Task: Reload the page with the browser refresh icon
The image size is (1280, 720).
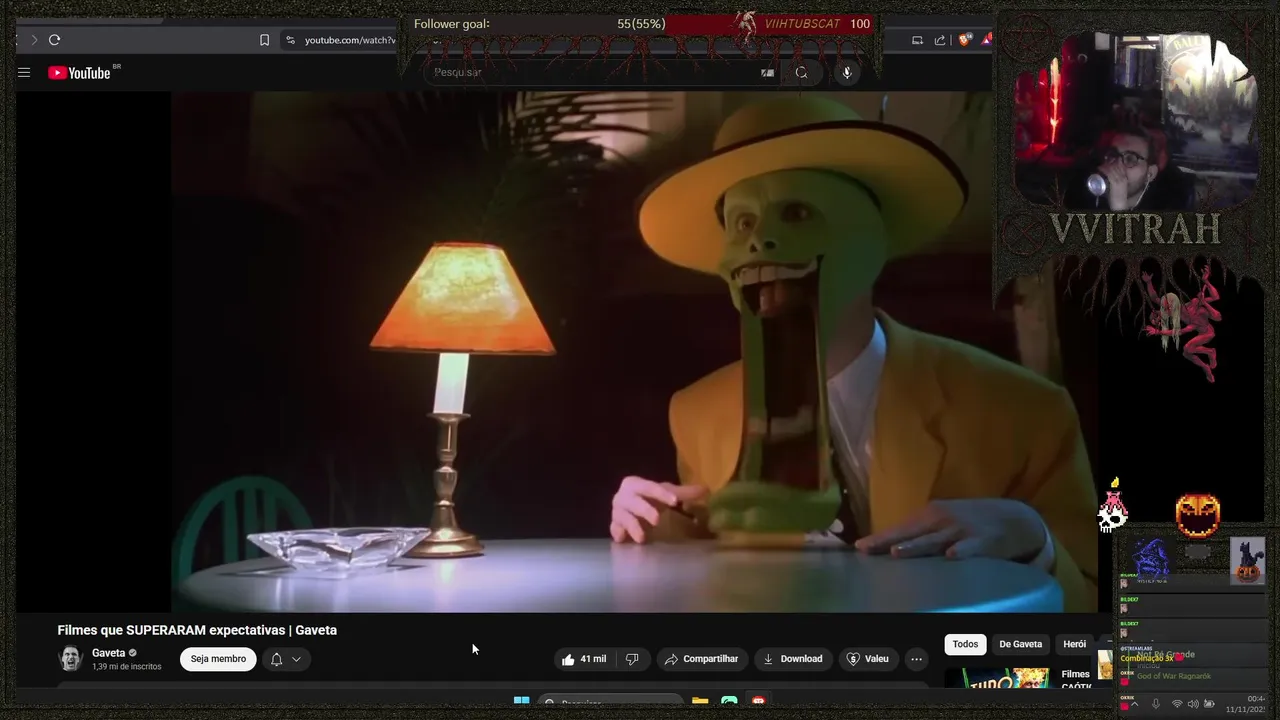Action: [54, 40]
